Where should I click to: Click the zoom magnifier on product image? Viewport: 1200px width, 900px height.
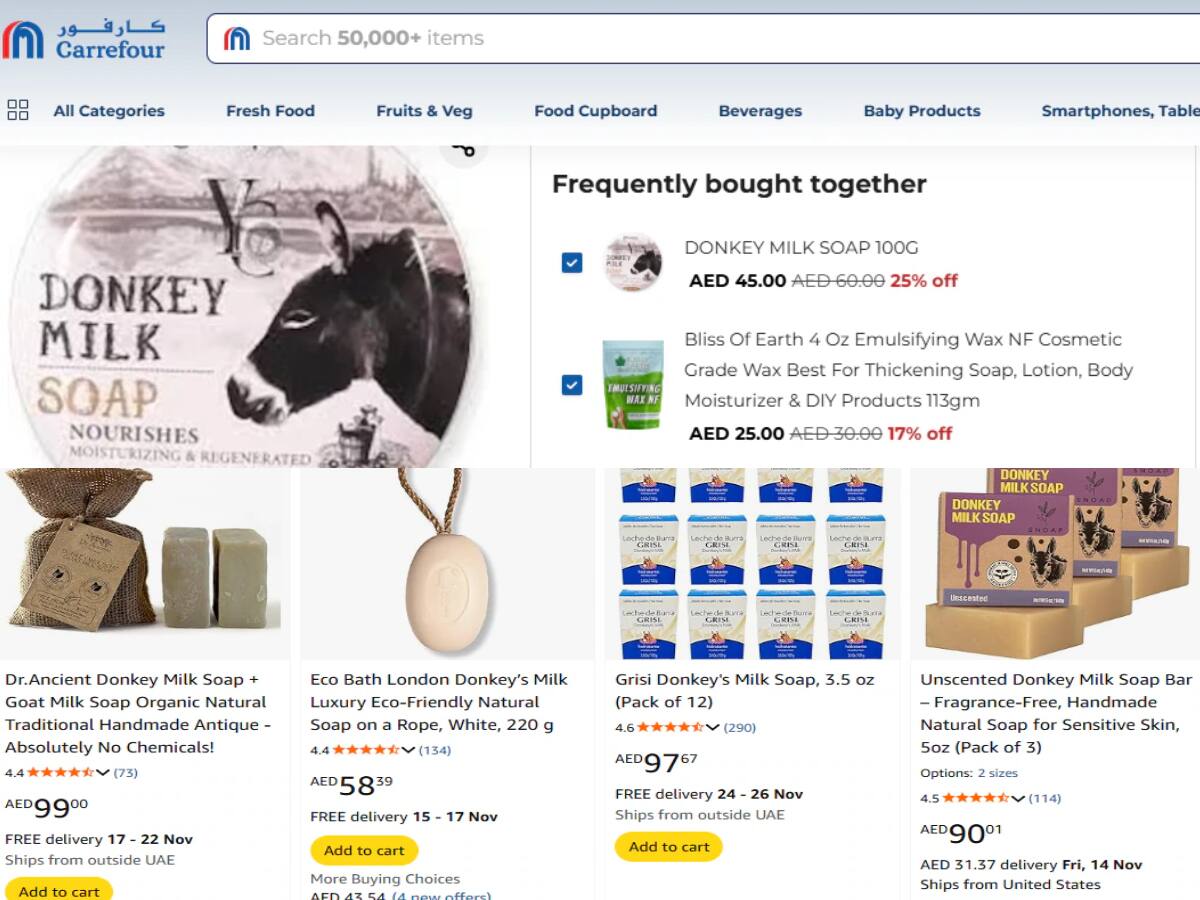(463, 150)
